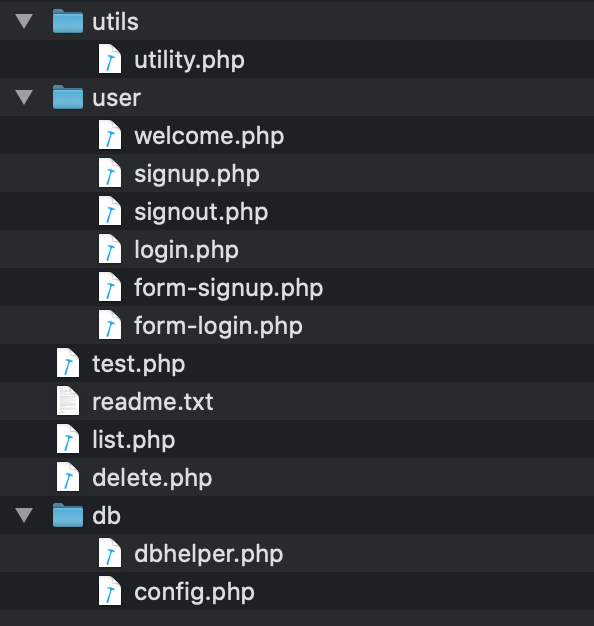Viewport: 594px width, 626px height.
Task: Select login.php in the file list
Action: pyautogui.click(x=297, y=249)
